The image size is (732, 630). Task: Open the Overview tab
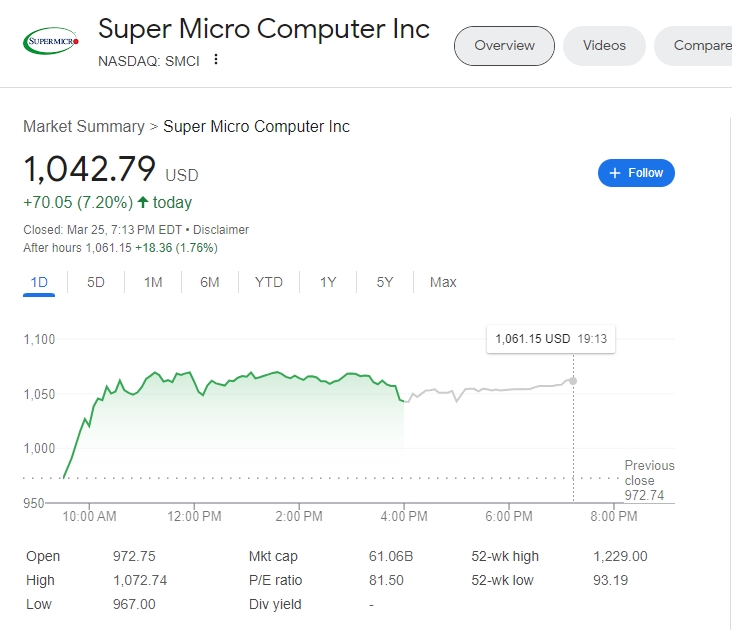pyautogui.click(x=504, y=45)
